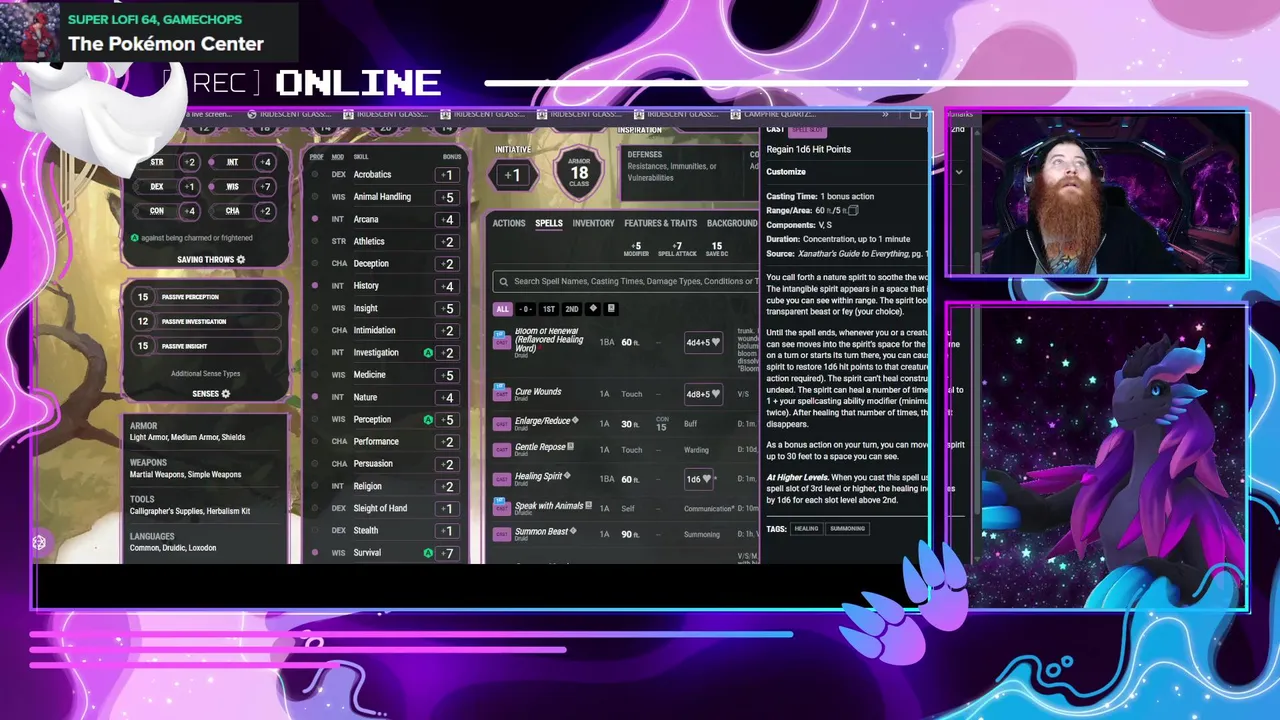This screenshot has height=720, width=1280.
Task: Click the dice icon at bottom-left of sheet
Action: pos(39,542)
